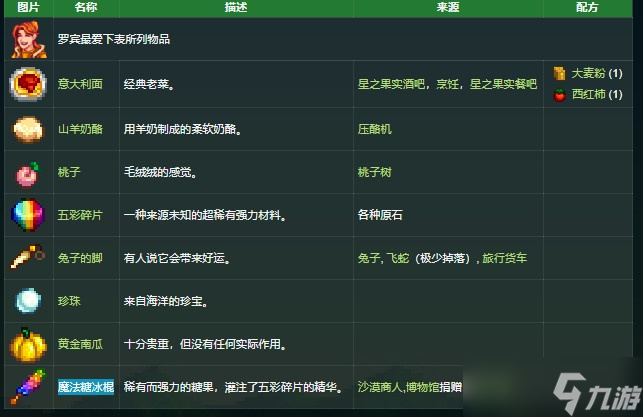Click the 图片 column header

28,7
